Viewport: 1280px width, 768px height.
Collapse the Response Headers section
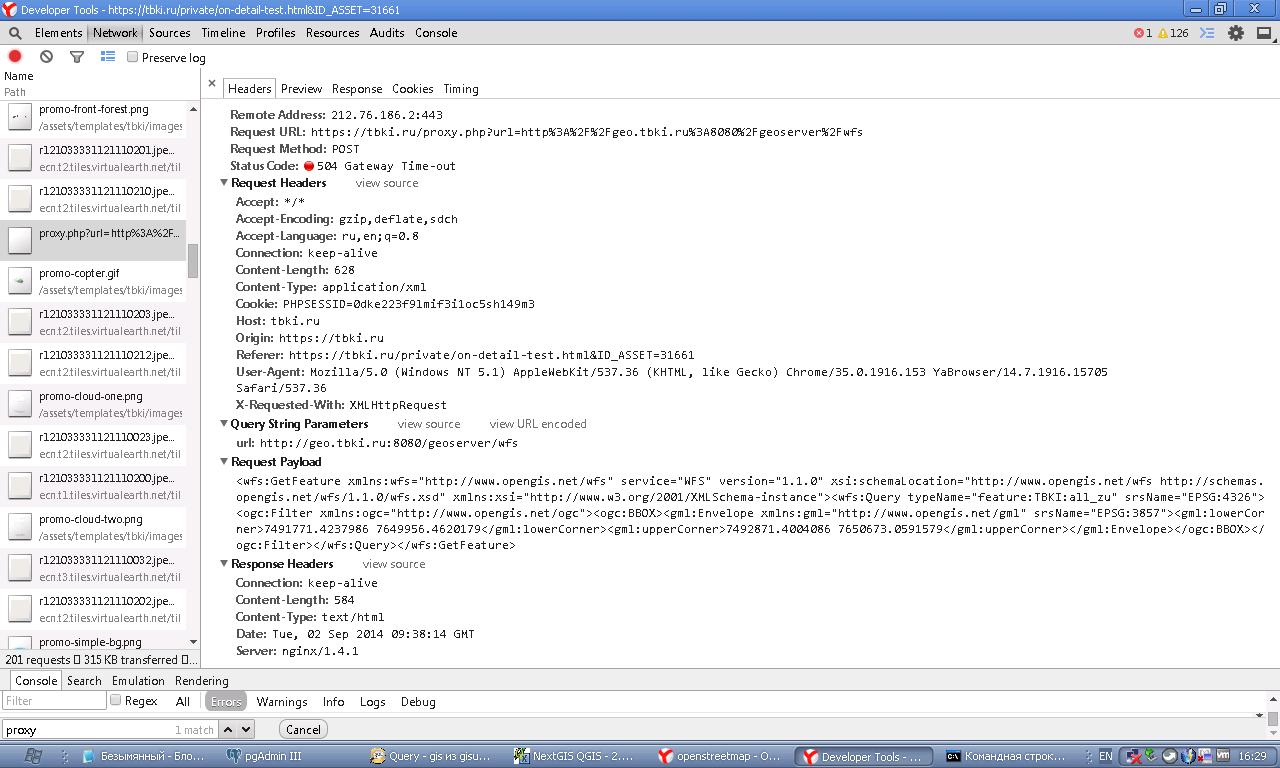tap(224, 563)
